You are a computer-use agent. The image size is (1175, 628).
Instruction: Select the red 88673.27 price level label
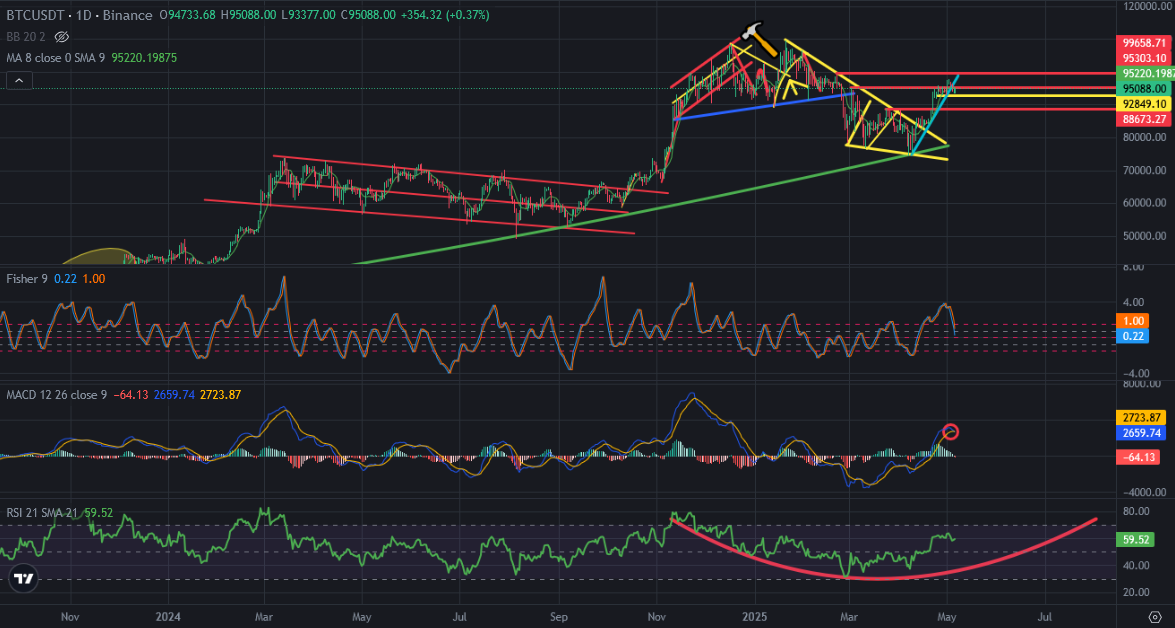point(1144,119)
